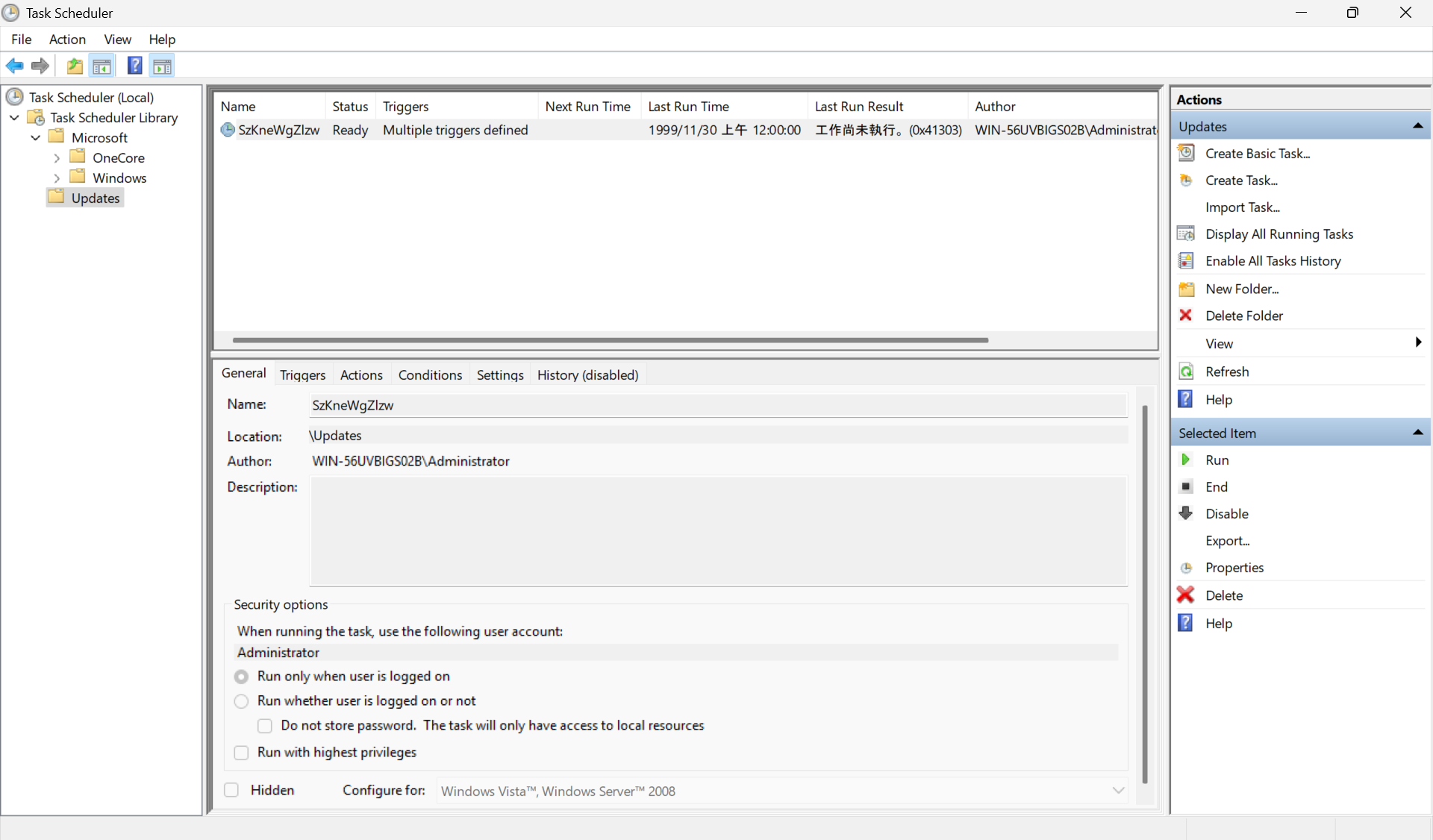1433x840 pixels.
Task: Check Run with highest privileges
Action: click(241, 753)
